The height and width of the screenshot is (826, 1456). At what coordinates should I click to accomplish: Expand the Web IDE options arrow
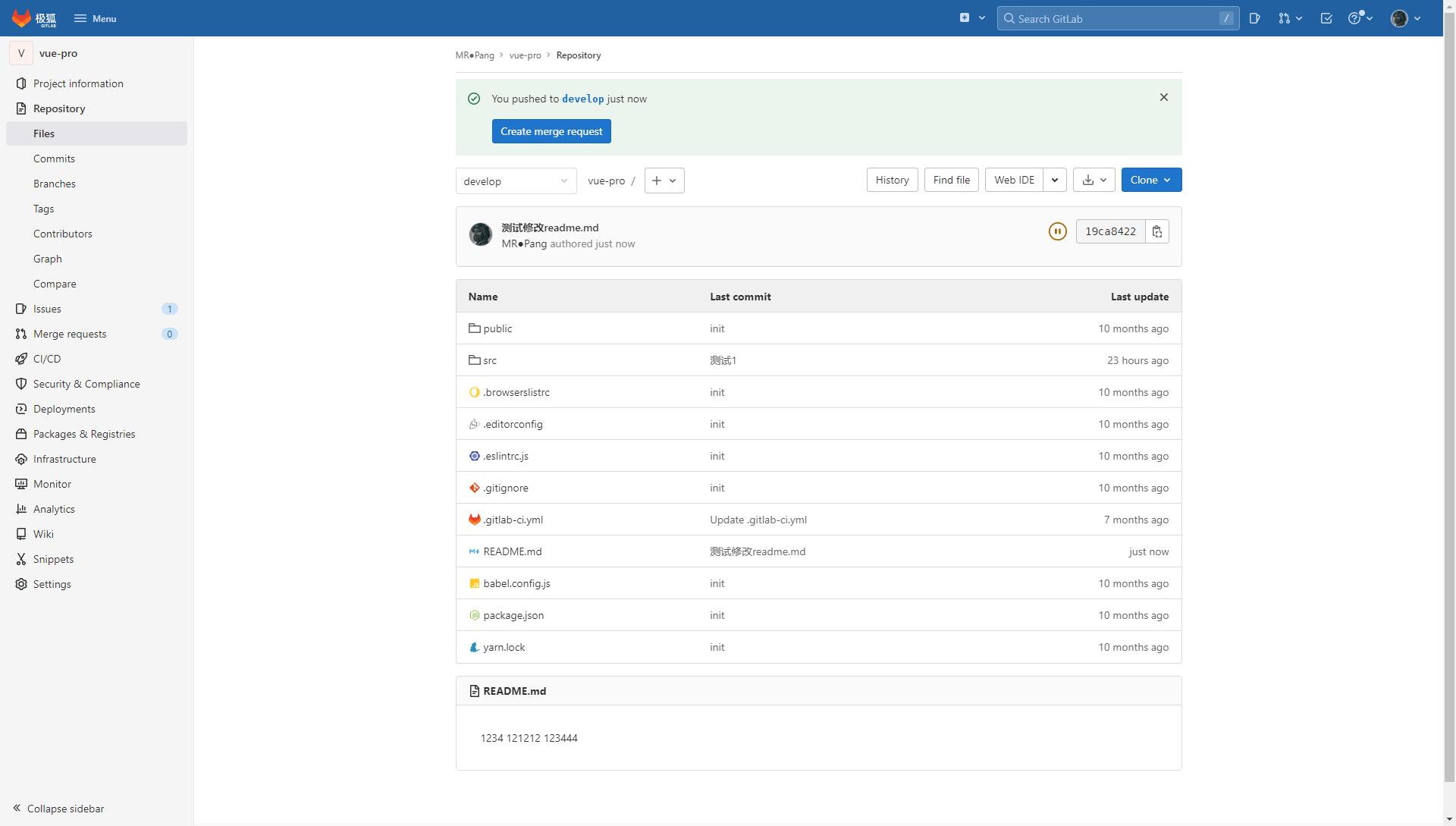pos(1055,180)
